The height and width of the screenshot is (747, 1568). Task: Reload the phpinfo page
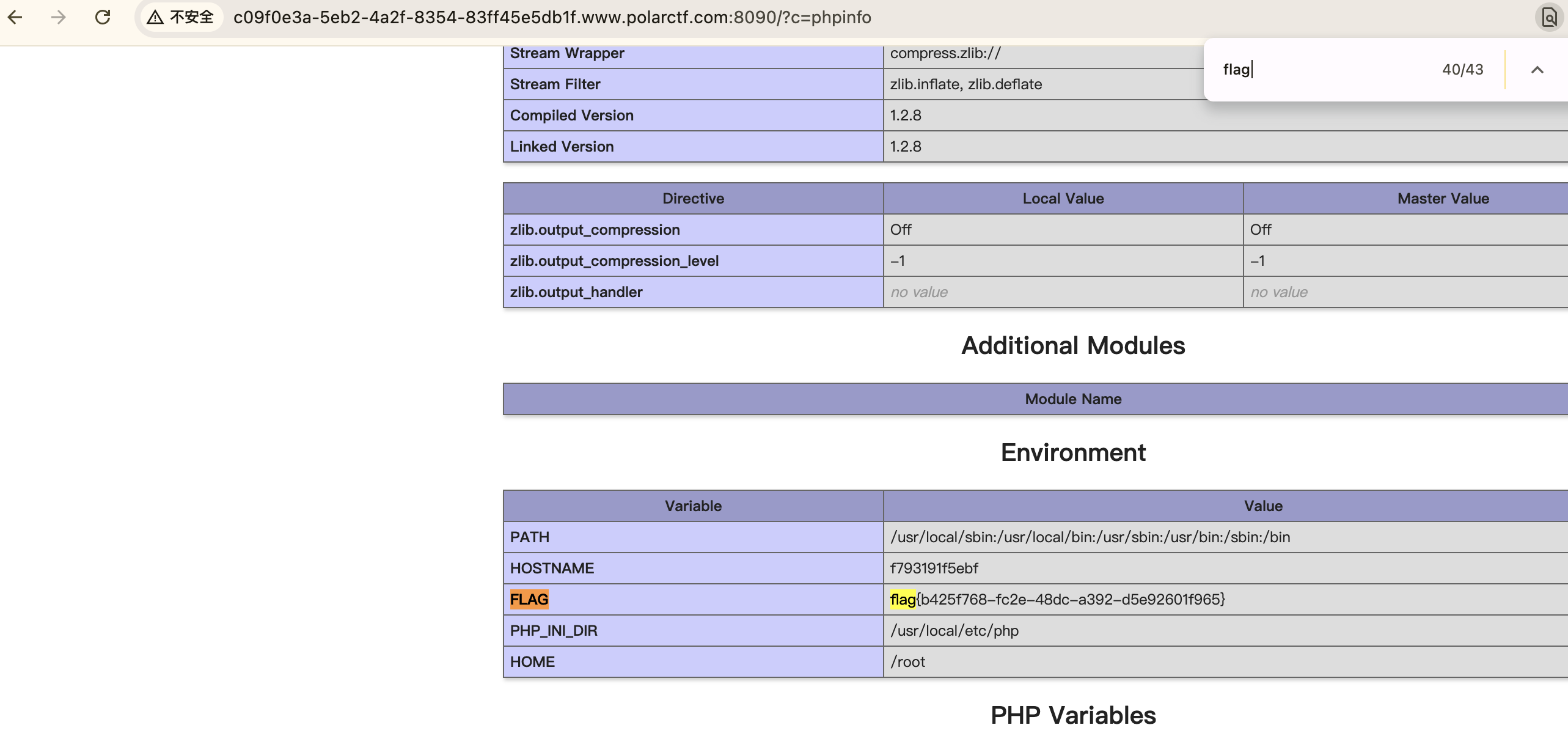[x=103, y=17]
